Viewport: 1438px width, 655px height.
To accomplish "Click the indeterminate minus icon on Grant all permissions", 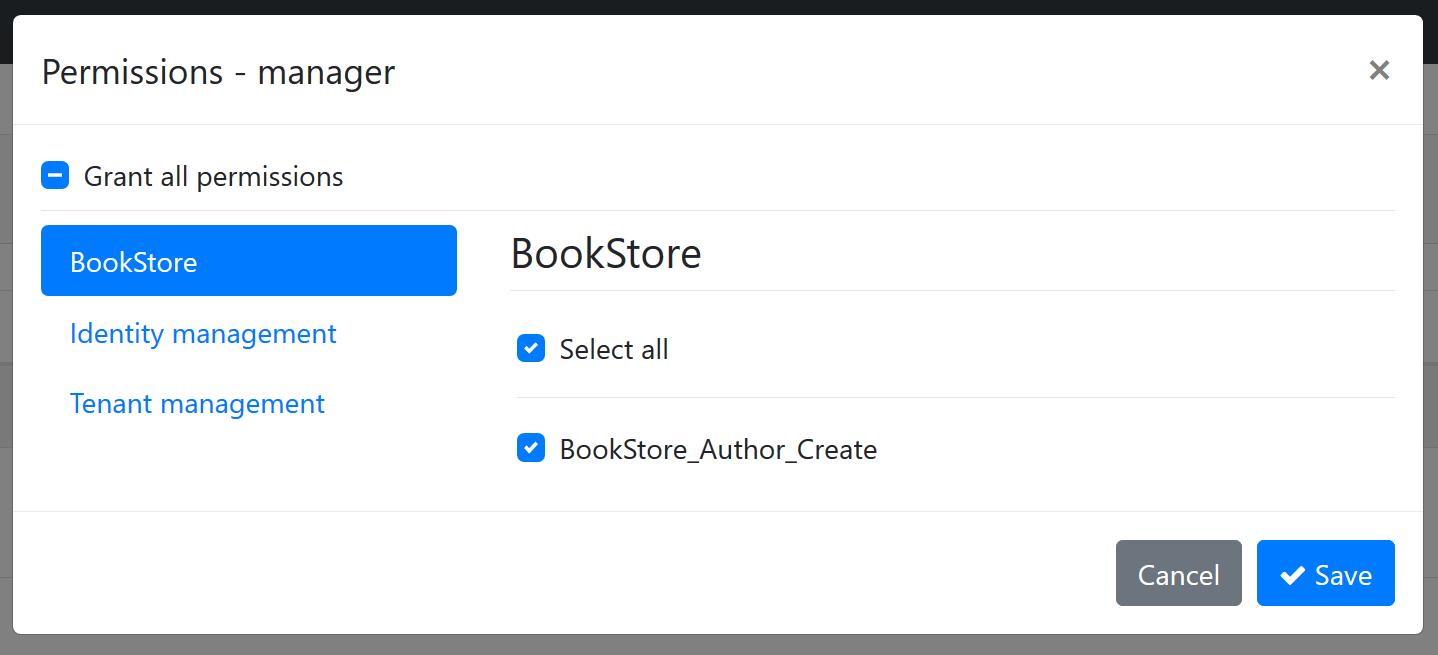I will pos(55,174).
